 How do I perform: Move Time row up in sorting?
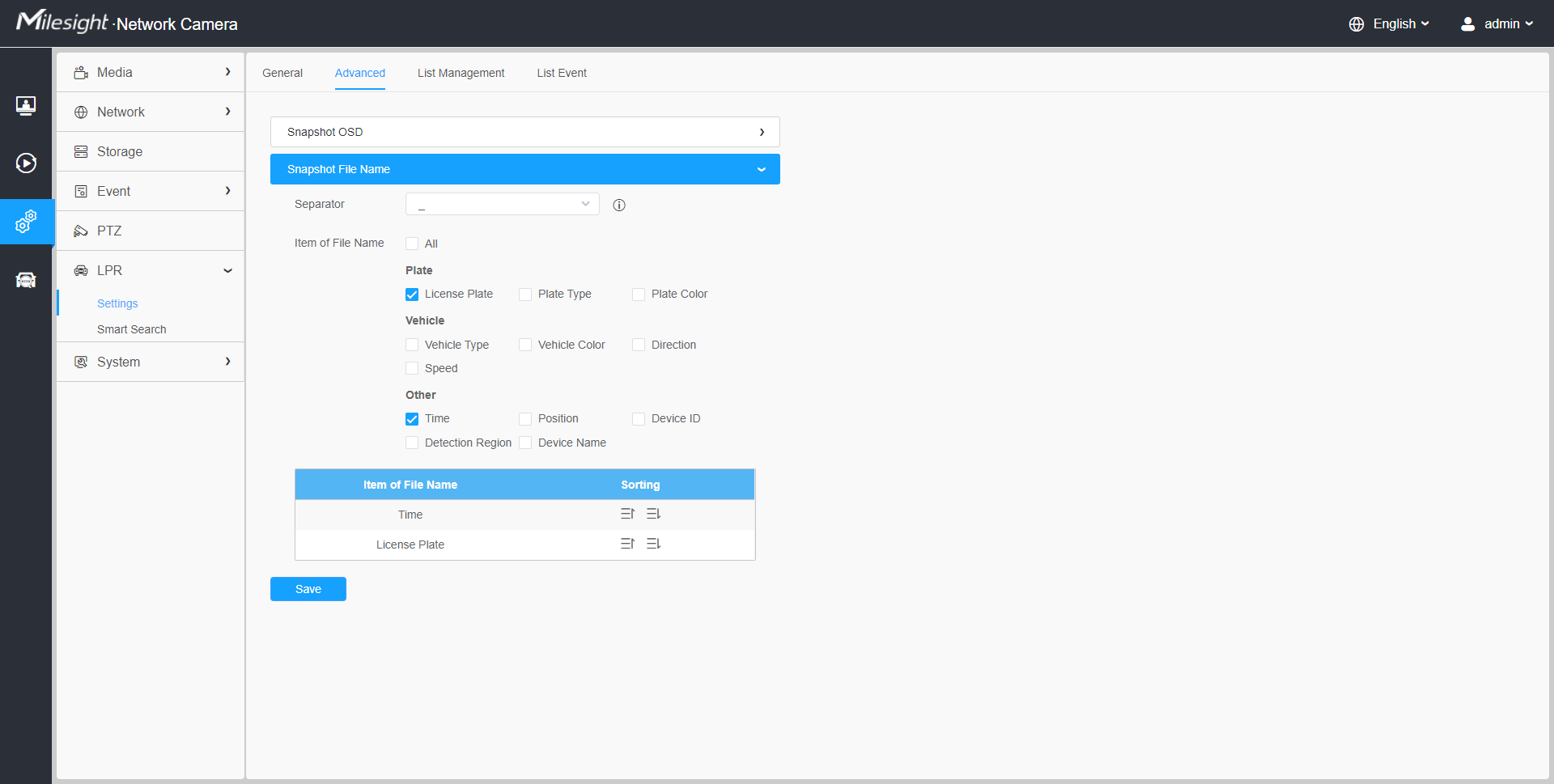click(x=627, y=514)
